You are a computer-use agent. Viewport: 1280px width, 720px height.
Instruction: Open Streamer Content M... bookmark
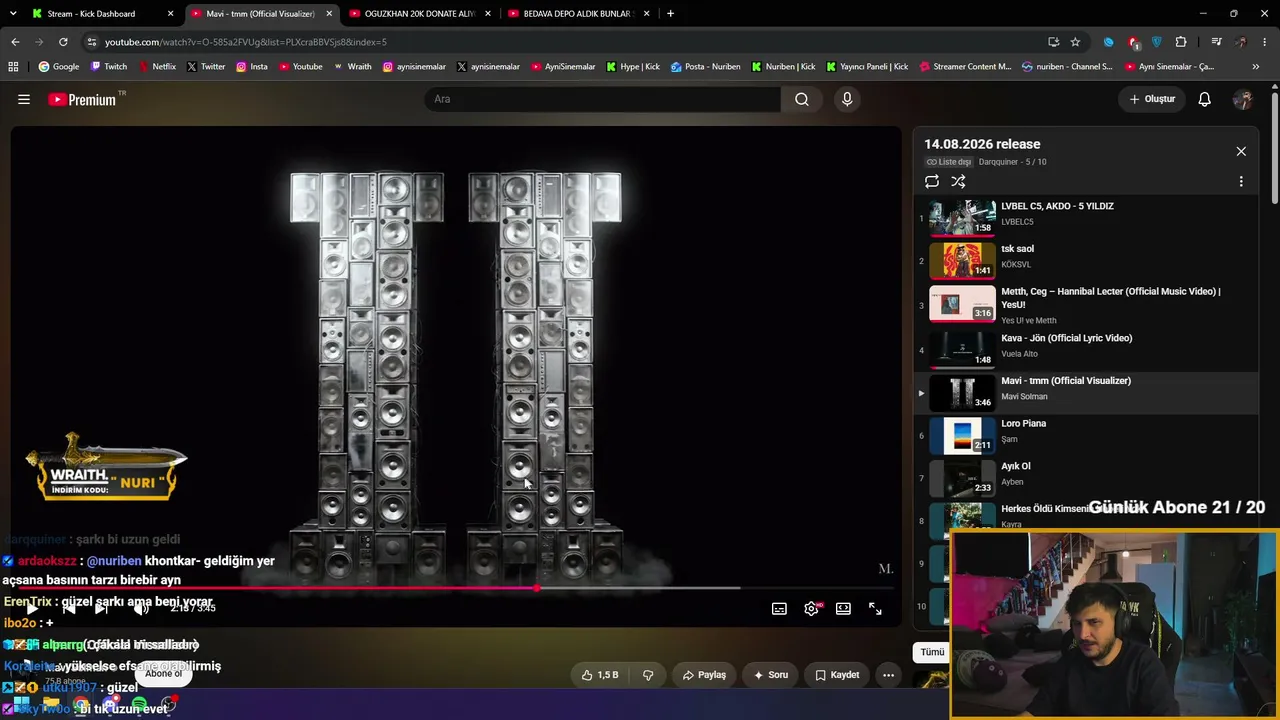(x=965, y=67)
